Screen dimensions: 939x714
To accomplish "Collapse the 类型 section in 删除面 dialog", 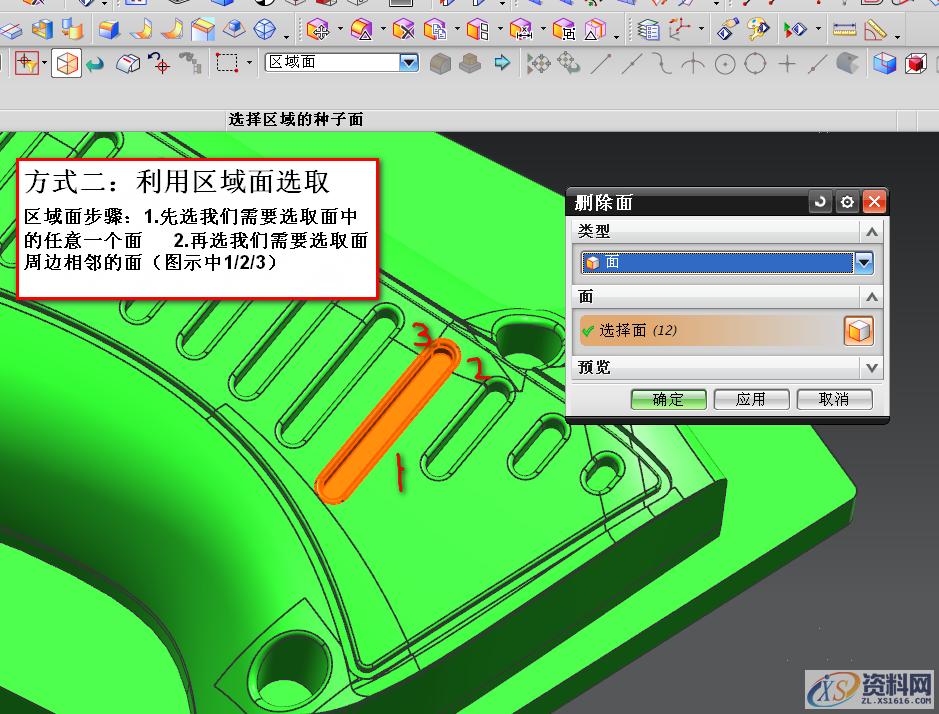I will pyautogui.click(x=871, y=230).
